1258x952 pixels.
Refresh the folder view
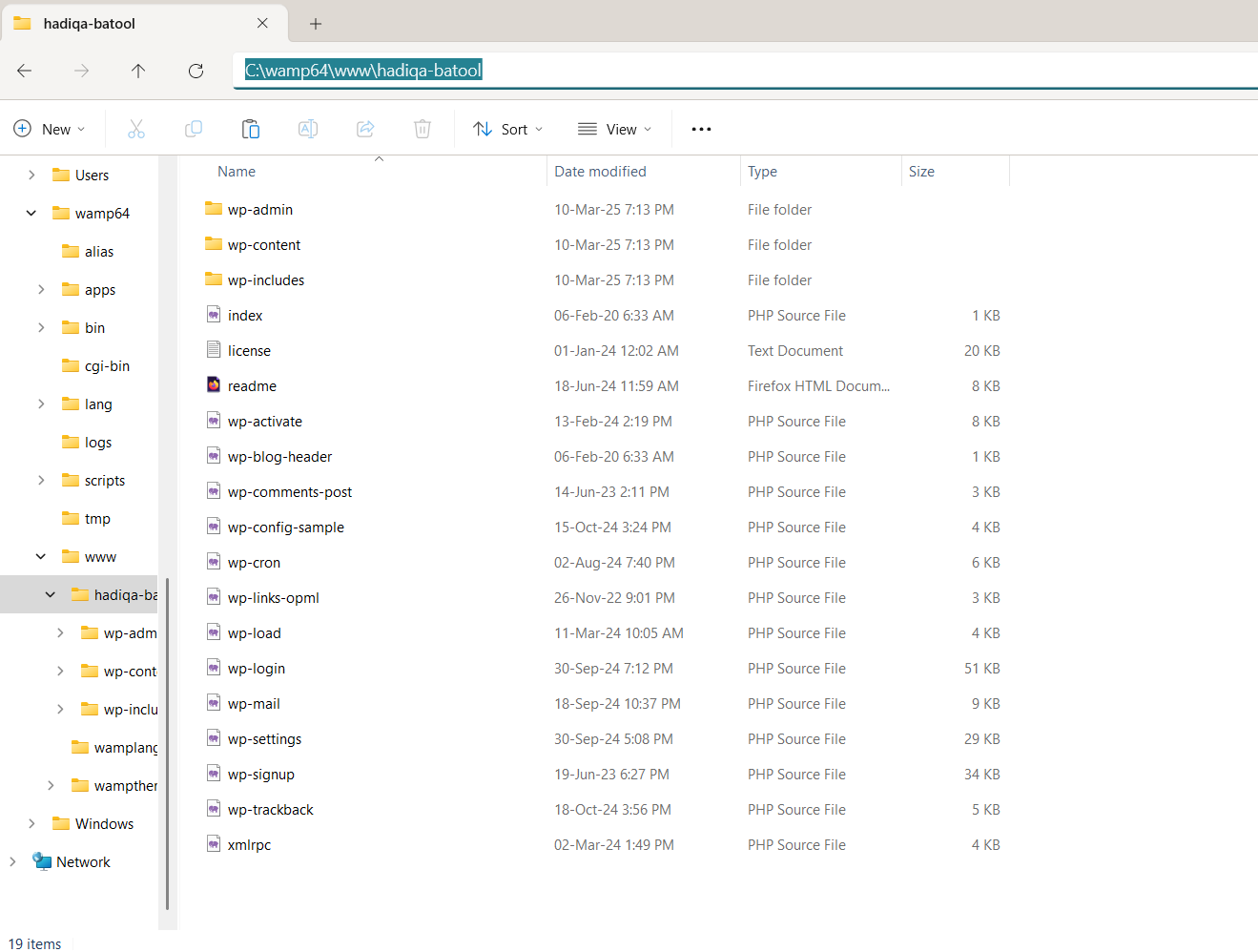pos(196,71)
